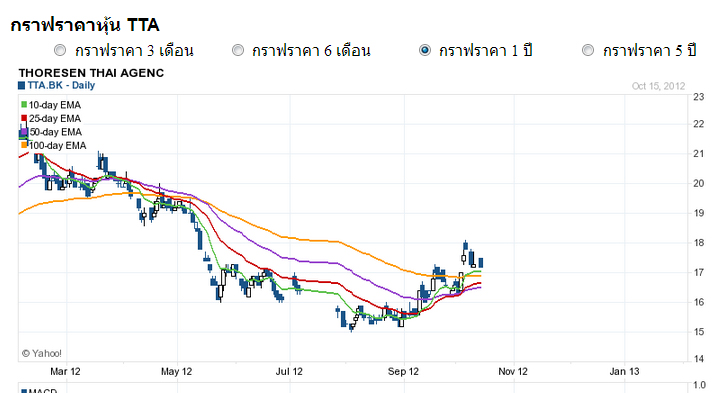
Task: Click the 50-day EMA legend text
Action: click(x=55, y=132)
